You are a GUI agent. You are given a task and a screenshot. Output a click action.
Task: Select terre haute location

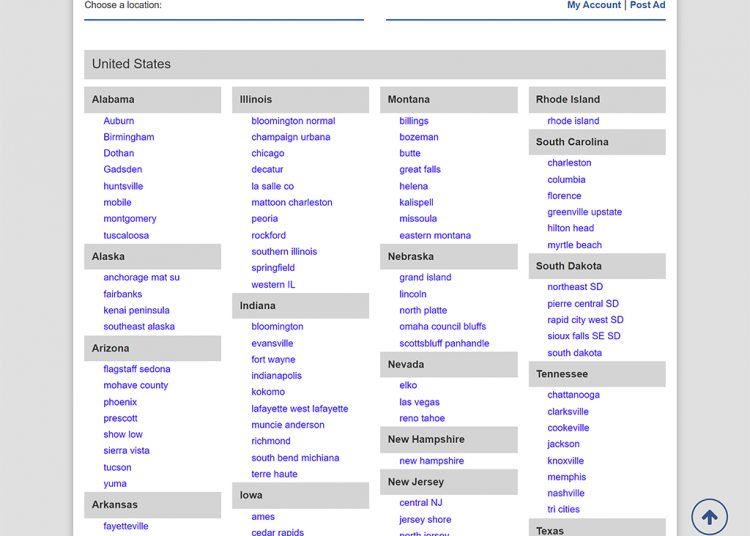point(274,475)
